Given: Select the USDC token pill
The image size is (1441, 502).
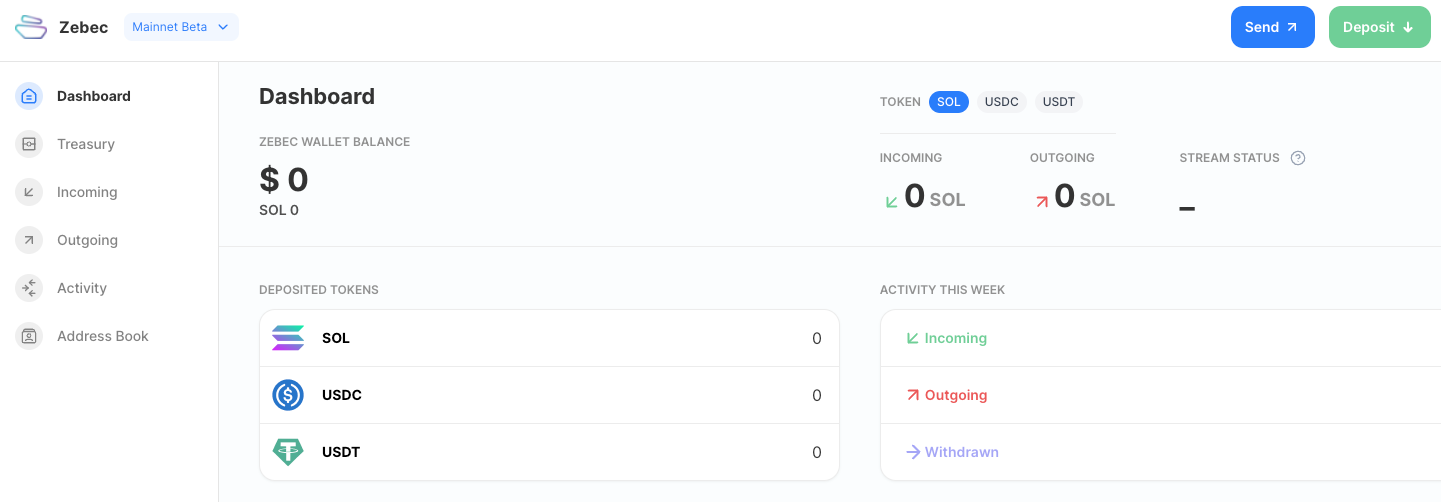Looking at the screenshot, I should [x=1002, y=102].
